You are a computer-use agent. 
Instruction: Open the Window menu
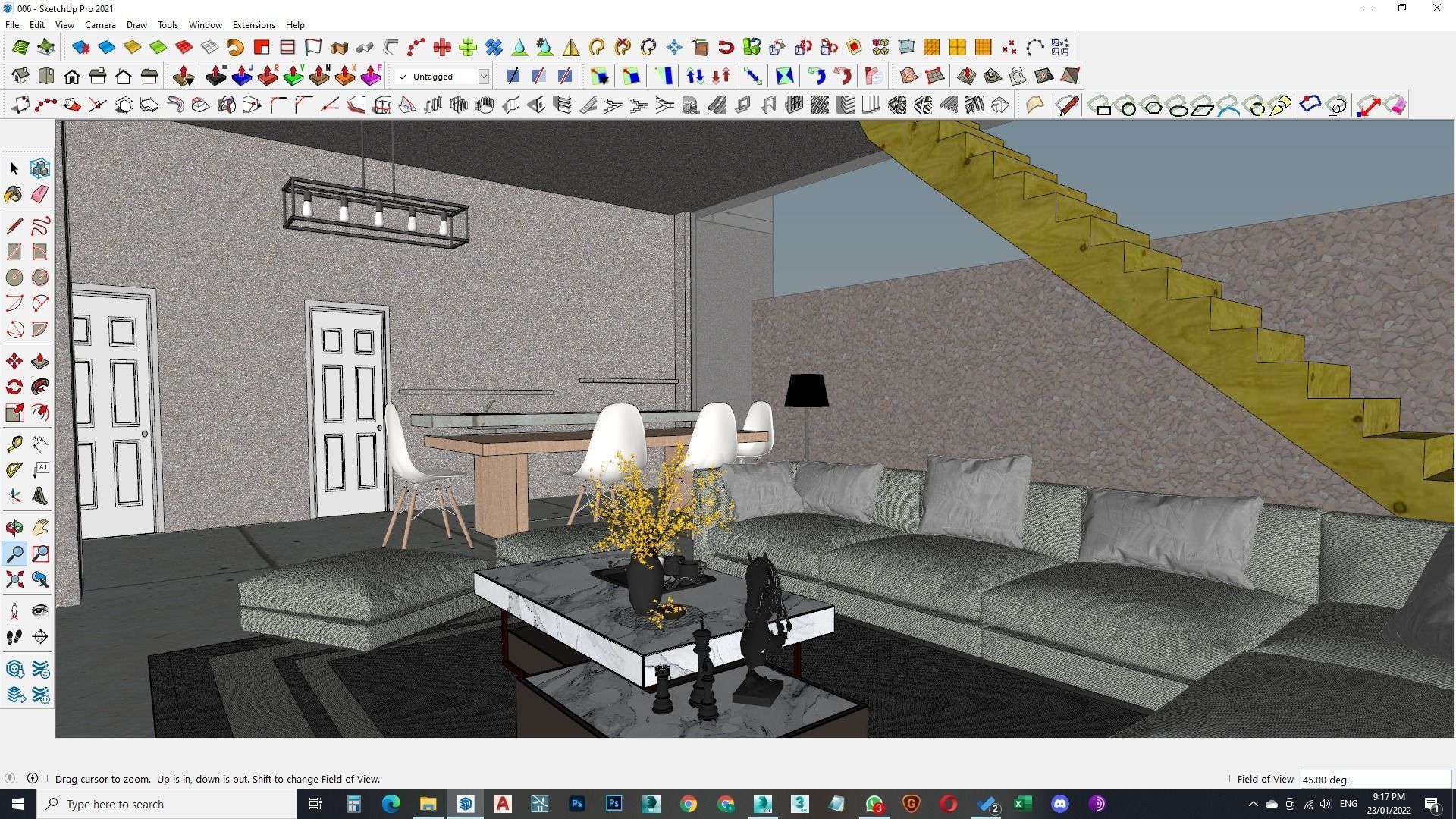tap(205, 25)
